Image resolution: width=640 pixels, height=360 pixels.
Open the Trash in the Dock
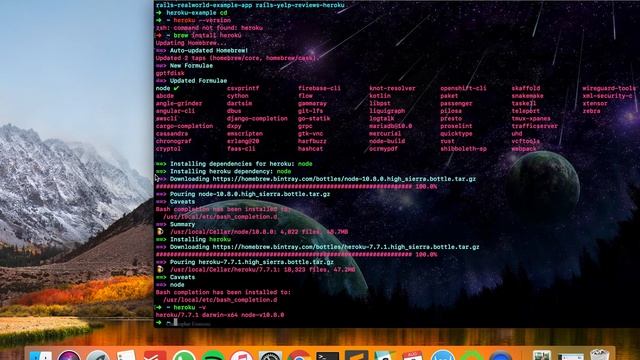[600, 355]
